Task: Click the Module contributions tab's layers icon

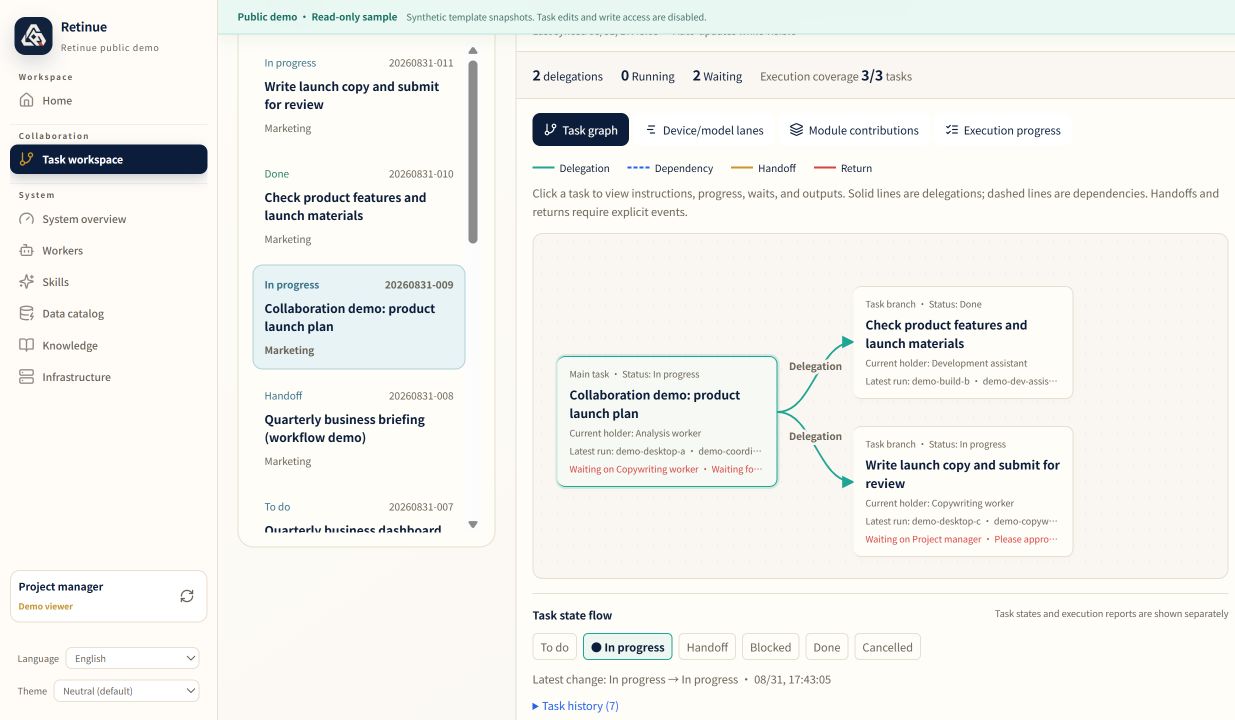Action: click(796, 130)
